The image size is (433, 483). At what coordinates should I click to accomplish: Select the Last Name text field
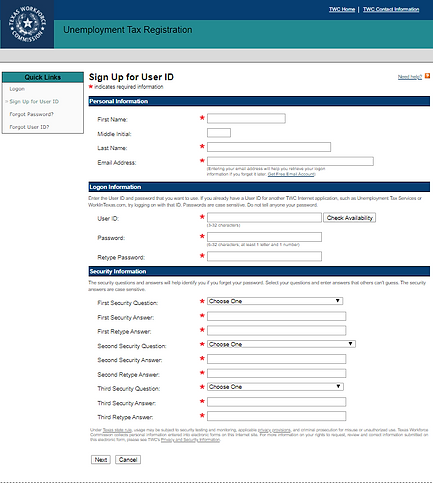[269, 147]
